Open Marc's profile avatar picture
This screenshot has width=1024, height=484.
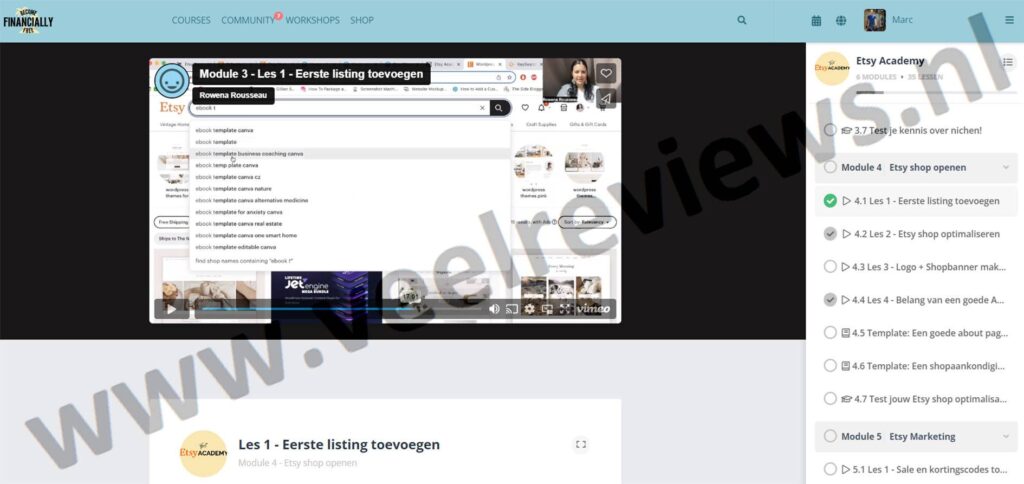tap(874, 20)
